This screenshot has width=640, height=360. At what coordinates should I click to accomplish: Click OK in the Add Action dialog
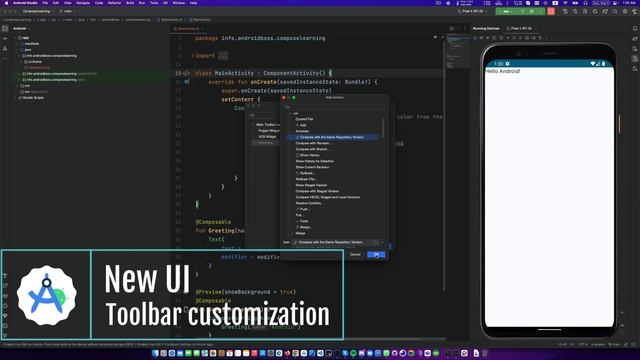point(376,254)
